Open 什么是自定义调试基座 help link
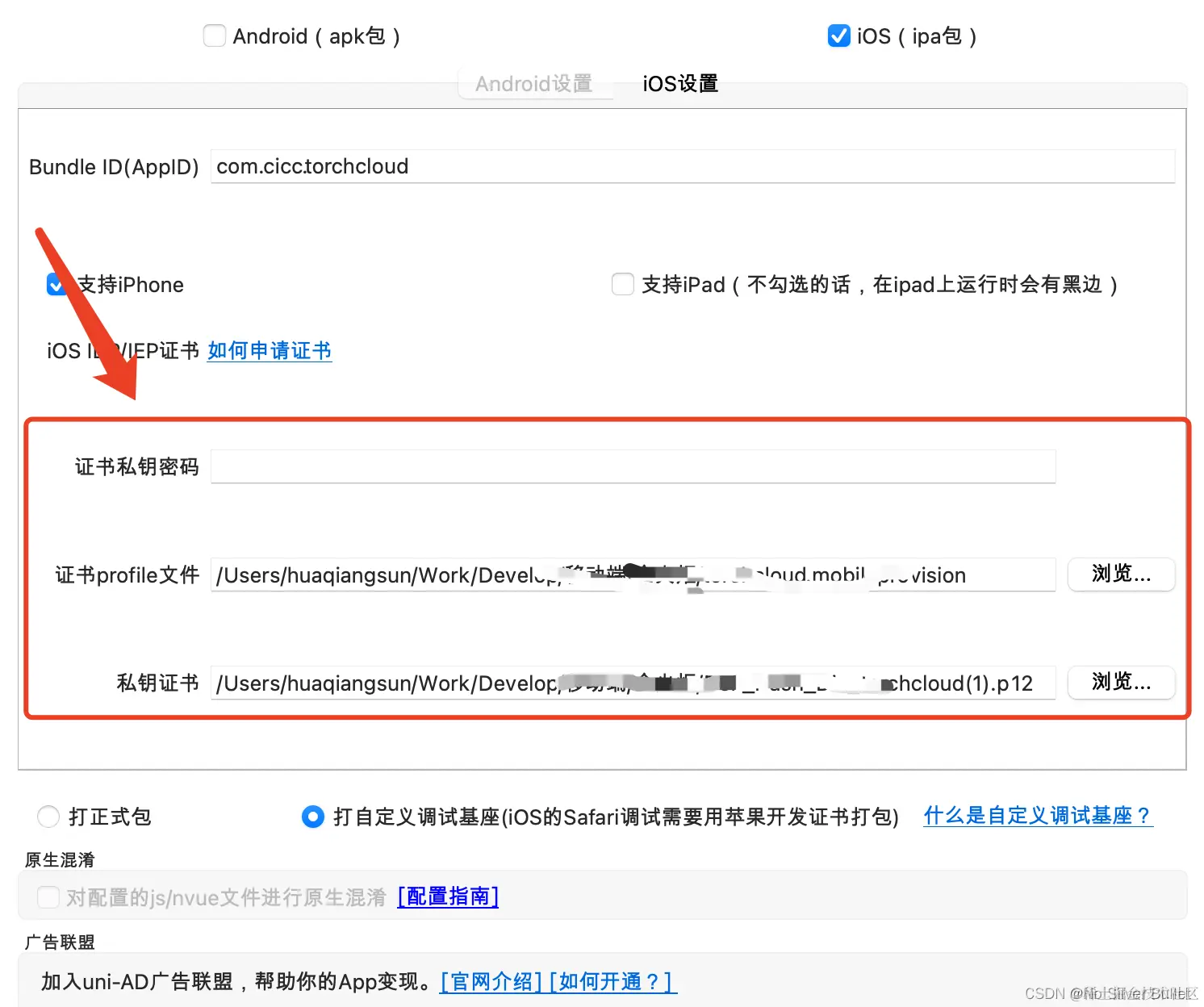 (x=1038, y=816)
